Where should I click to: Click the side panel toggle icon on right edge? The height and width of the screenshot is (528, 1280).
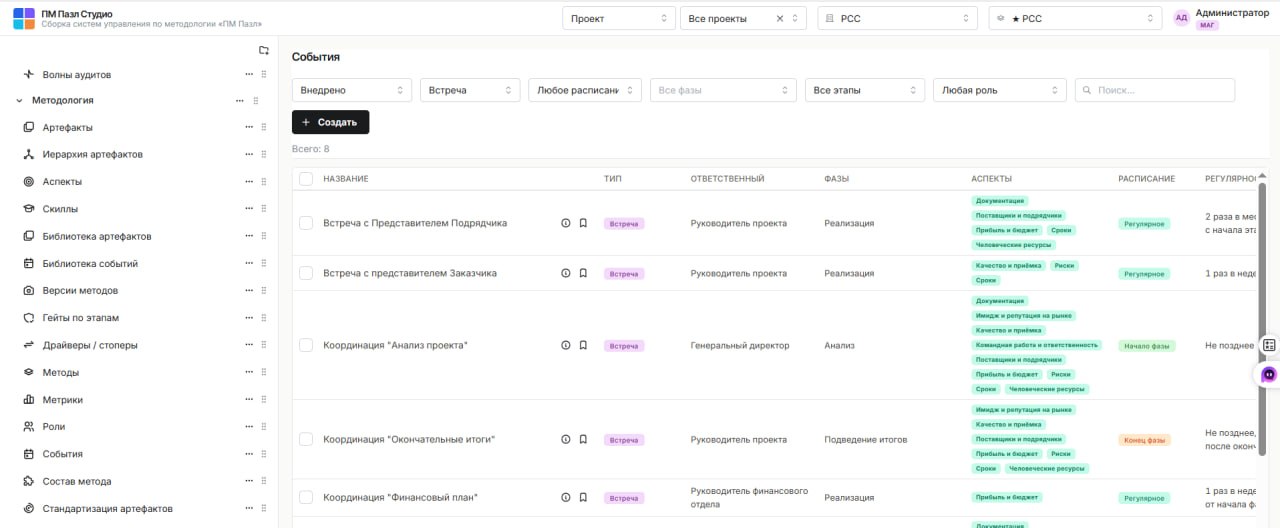[x=1268, y=345]
